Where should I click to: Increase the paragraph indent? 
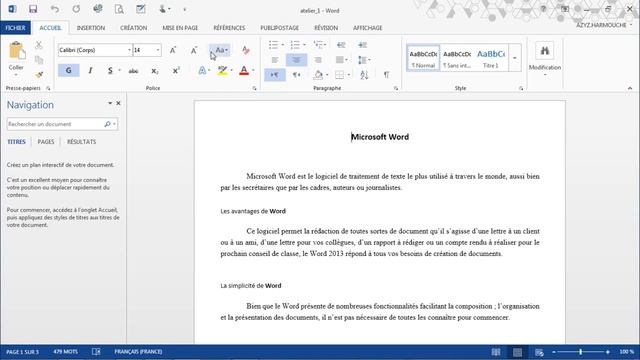362,45
